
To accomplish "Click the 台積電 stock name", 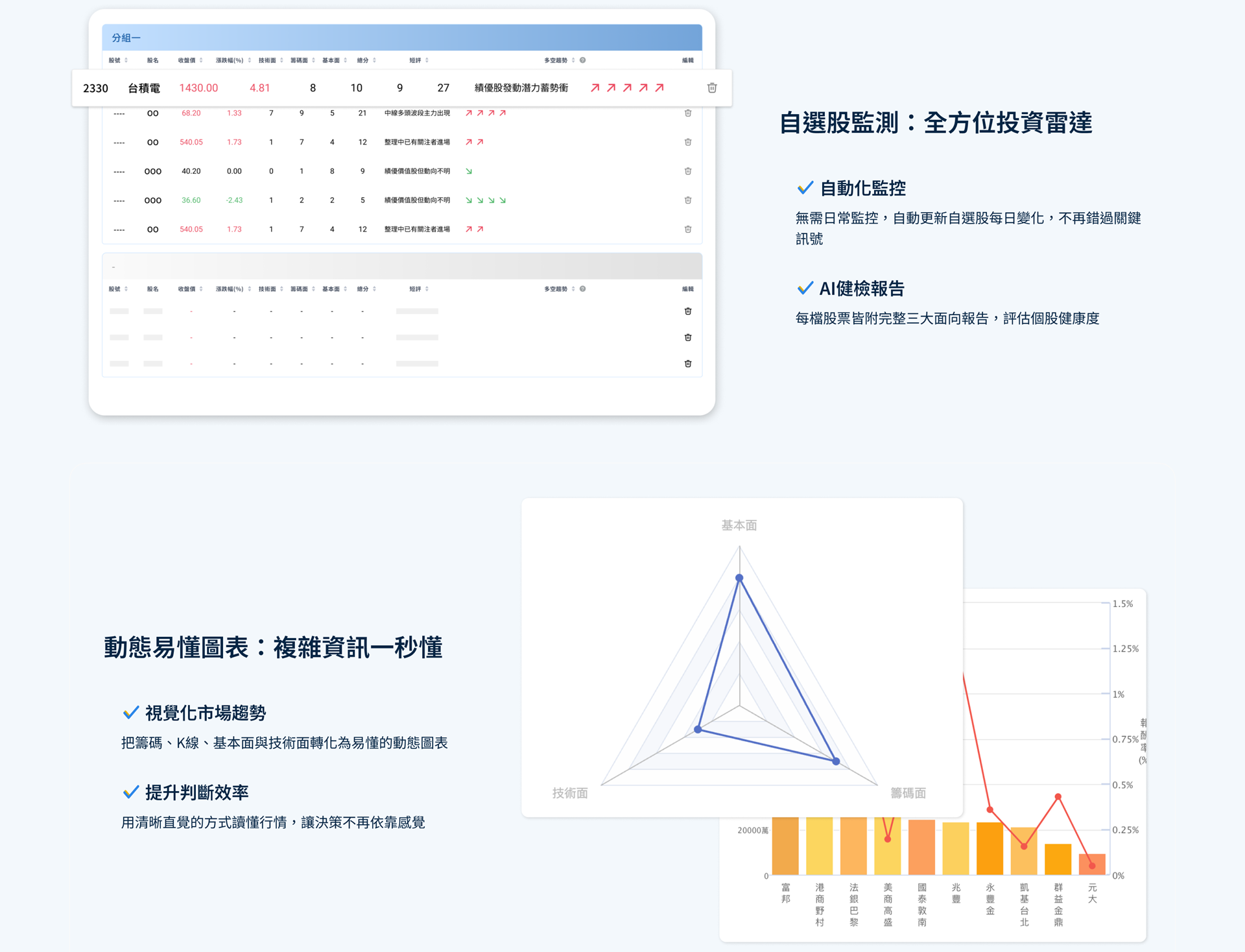I will coord(144,88).
